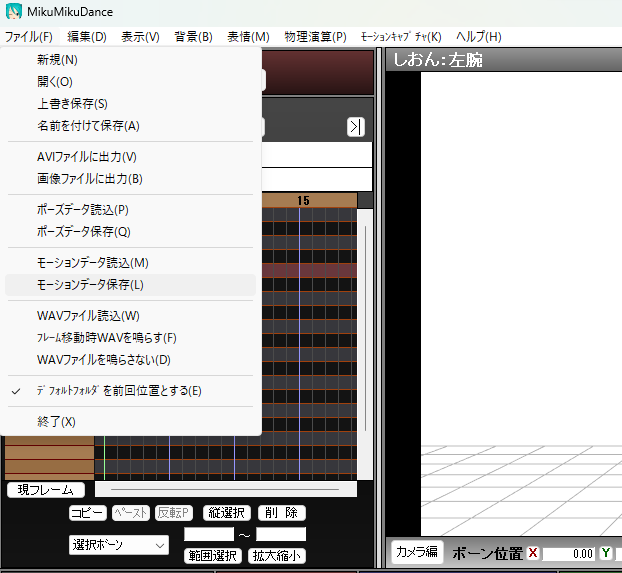Image resolution: width=622 pixels, height=573 pixels.
Task: Select ポーズデータ保存(Q)
Action: [x=131, y=232]
